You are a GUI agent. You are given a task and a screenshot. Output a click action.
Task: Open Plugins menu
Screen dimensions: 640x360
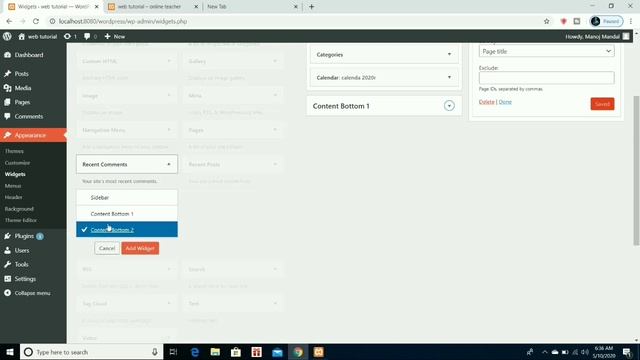click(x=24, y=236)
